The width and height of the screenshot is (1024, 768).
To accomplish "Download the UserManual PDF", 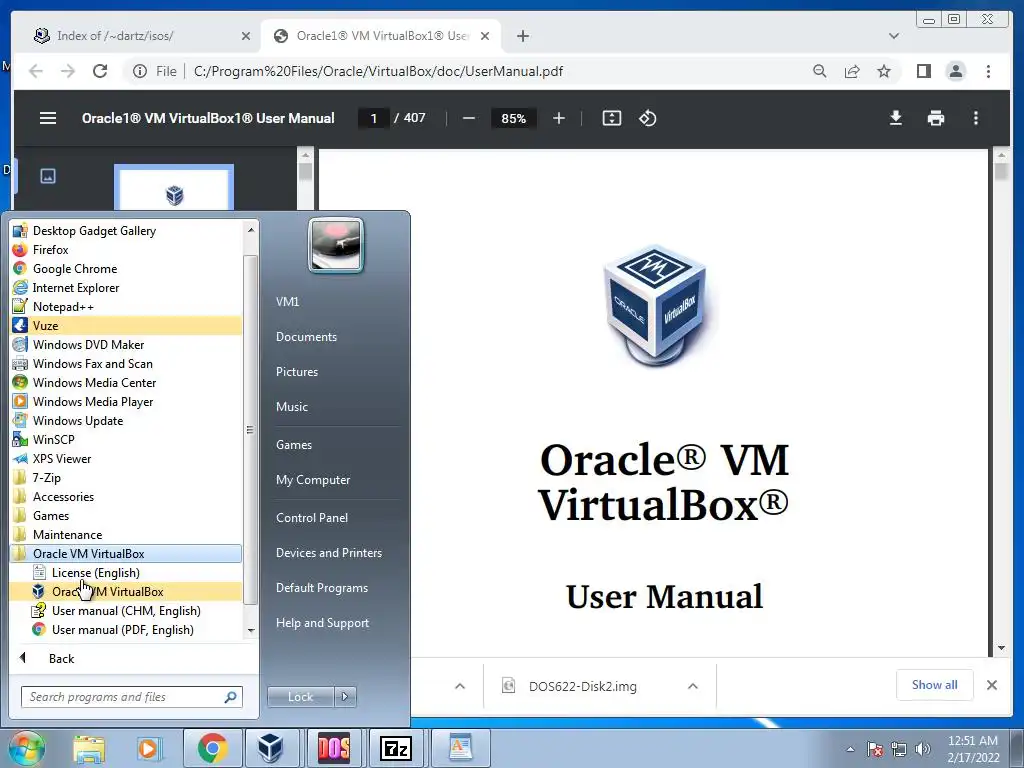I will point(896,118).
